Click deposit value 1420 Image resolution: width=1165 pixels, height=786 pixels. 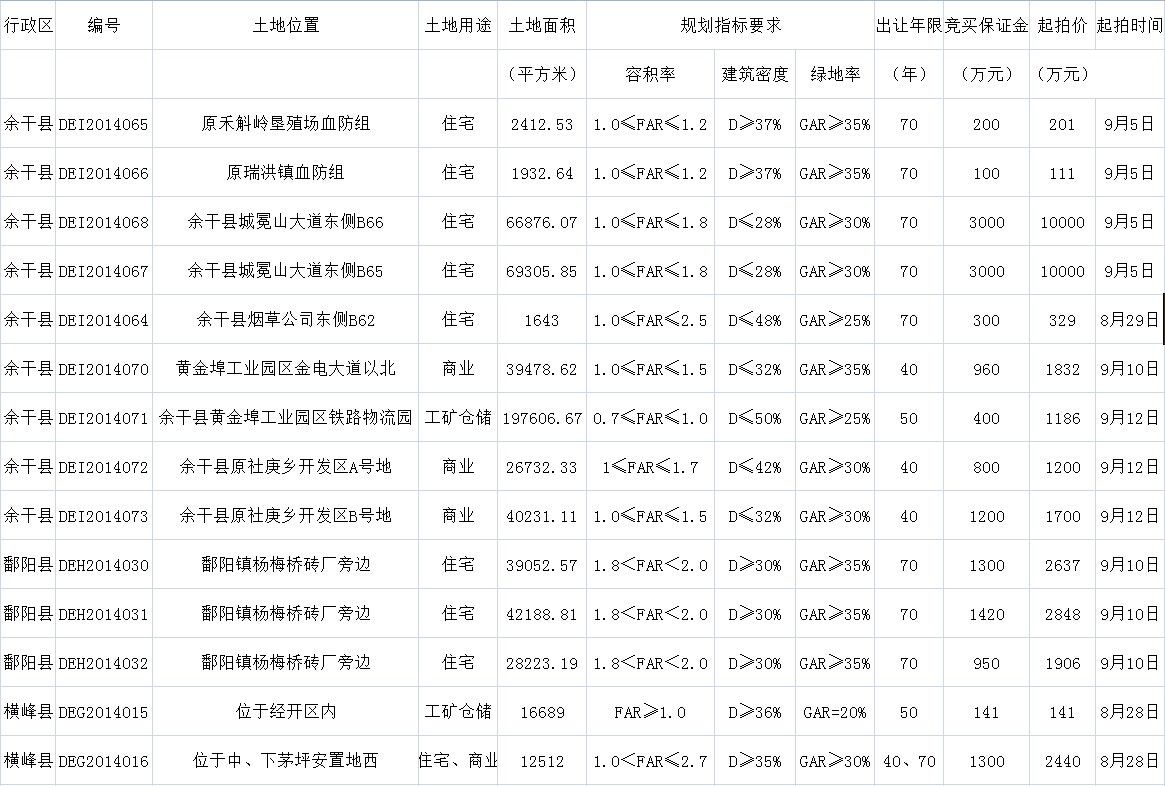click(x=987, y=614)
